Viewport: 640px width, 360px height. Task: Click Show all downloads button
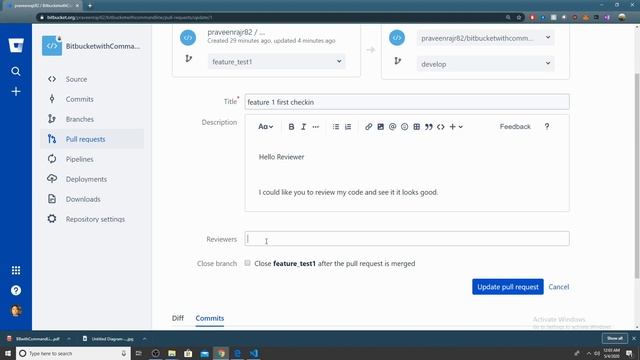(615, 338)
